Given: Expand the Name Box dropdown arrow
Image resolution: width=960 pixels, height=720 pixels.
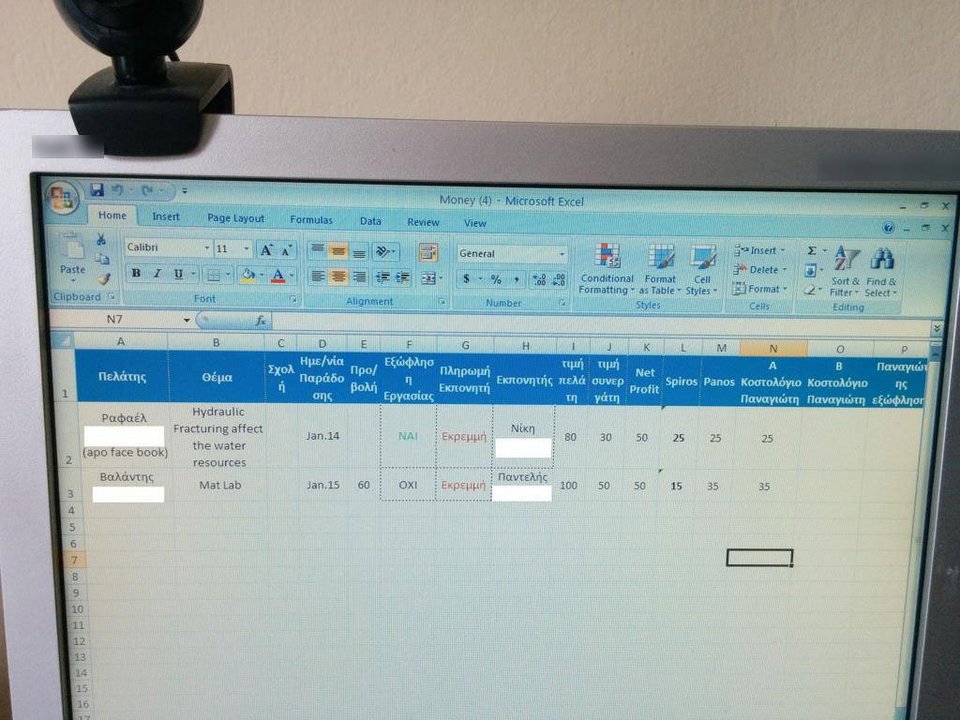Looking at the screenshot, I should coord(187,320).
